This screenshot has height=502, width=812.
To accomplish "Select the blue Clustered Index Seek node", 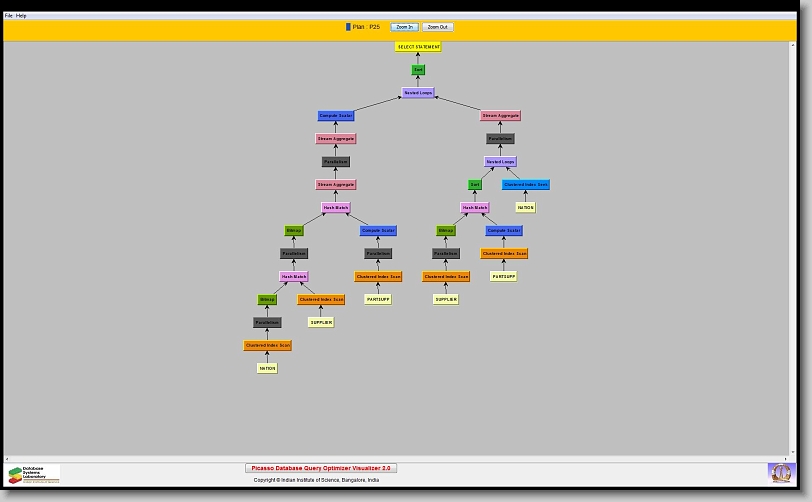I will click(526, 185).
